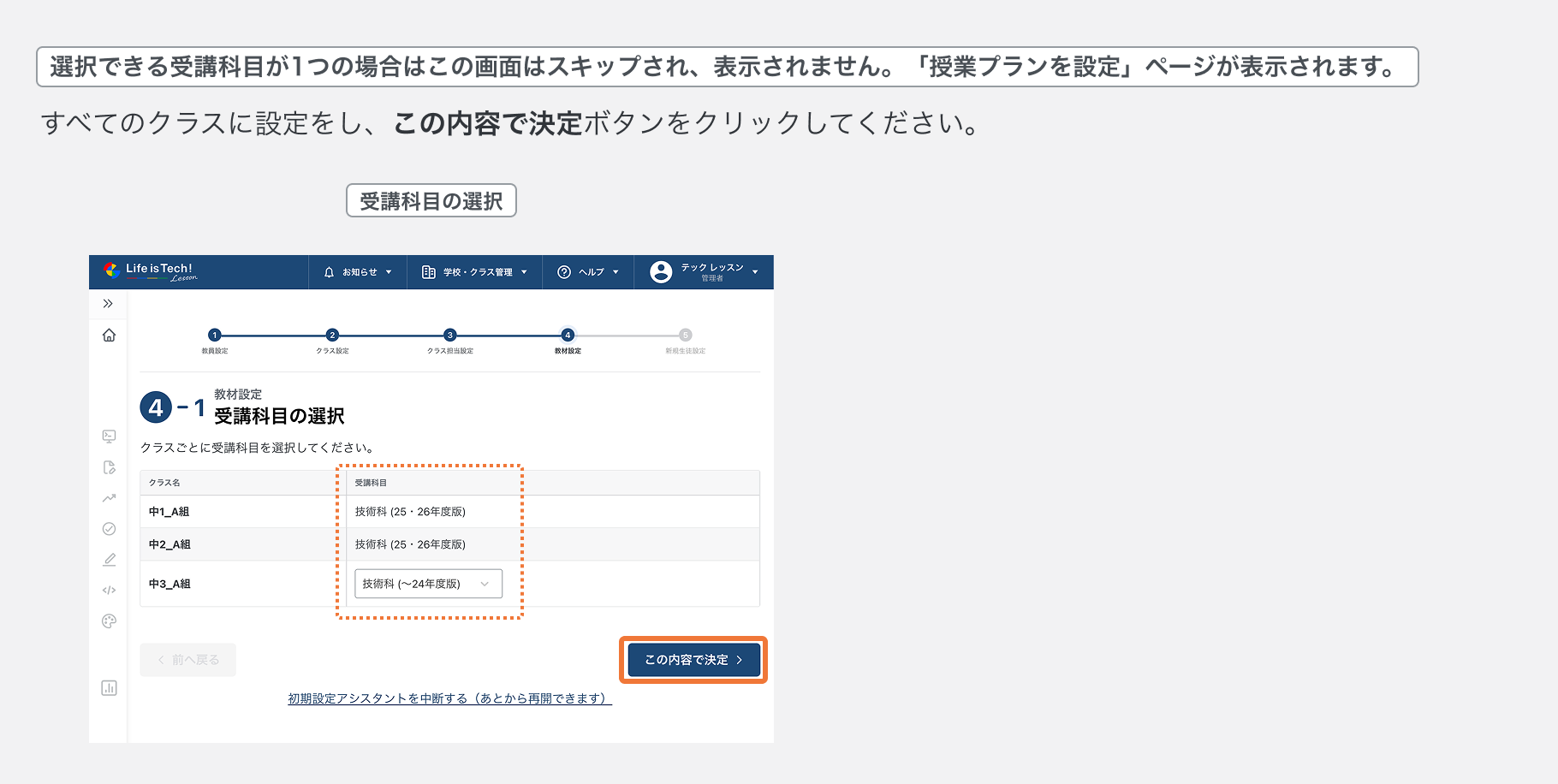Screen dimensions: 1558x784
Task: Select the palette icon in the sidebar
Action: (x=109, y=621)
